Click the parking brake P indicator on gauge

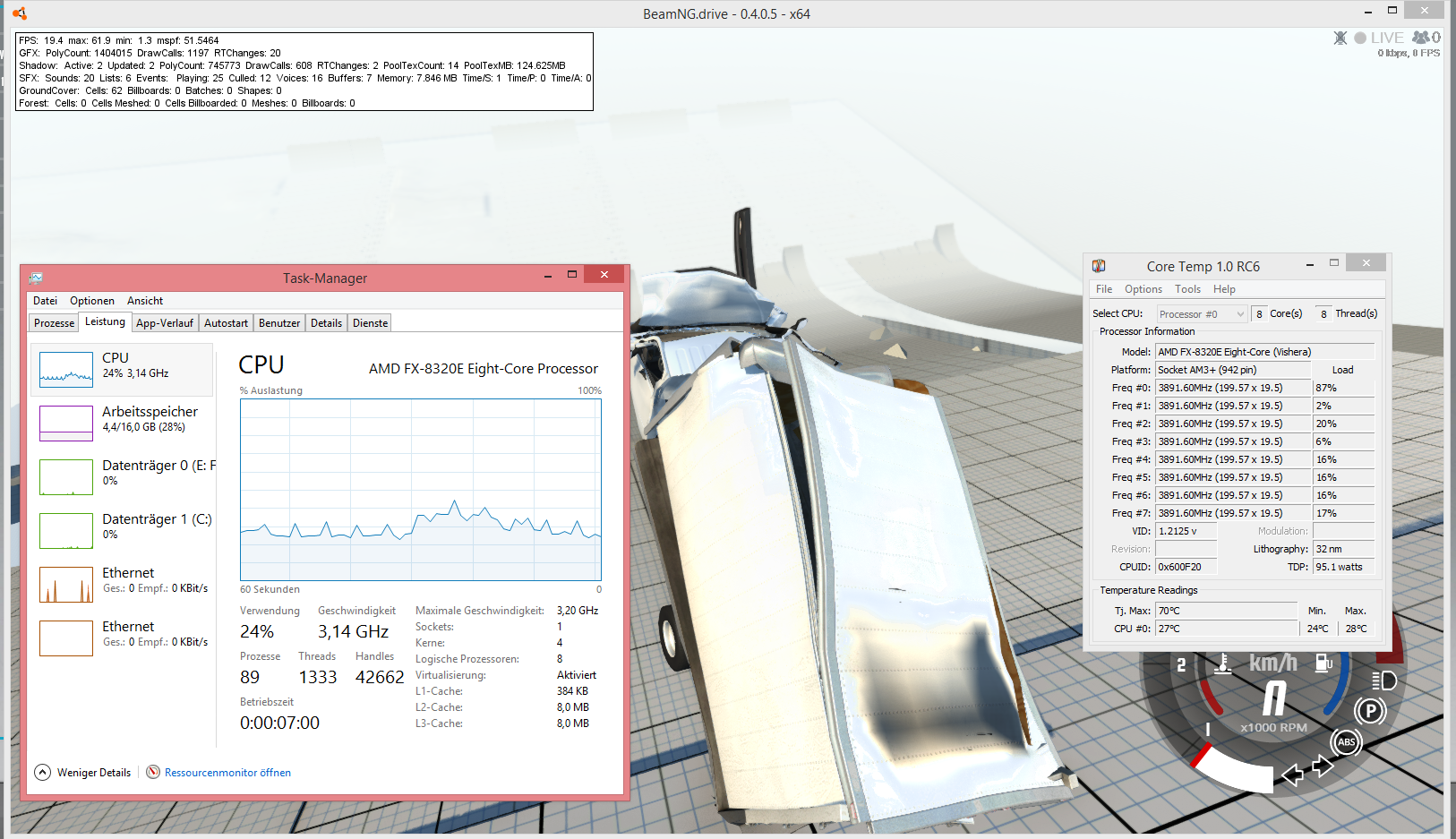point(1370,711)
